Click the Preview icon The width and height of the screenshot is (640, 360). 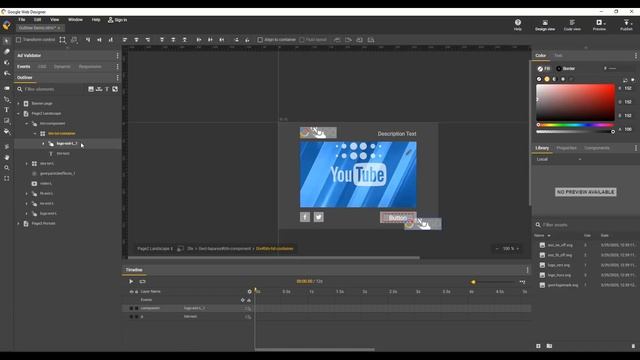coord(598,23)
